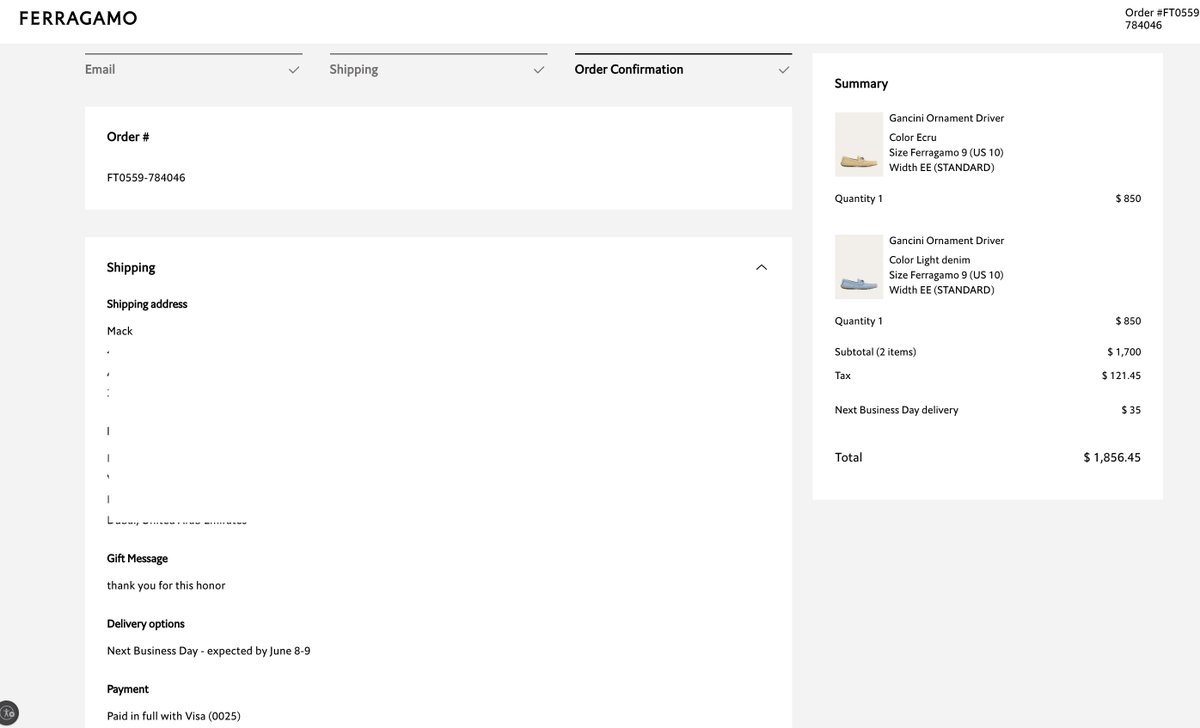The image size is (1200, 728).
Task: Click the subtotal amount $ 1,700
Action: [1124, 352]
